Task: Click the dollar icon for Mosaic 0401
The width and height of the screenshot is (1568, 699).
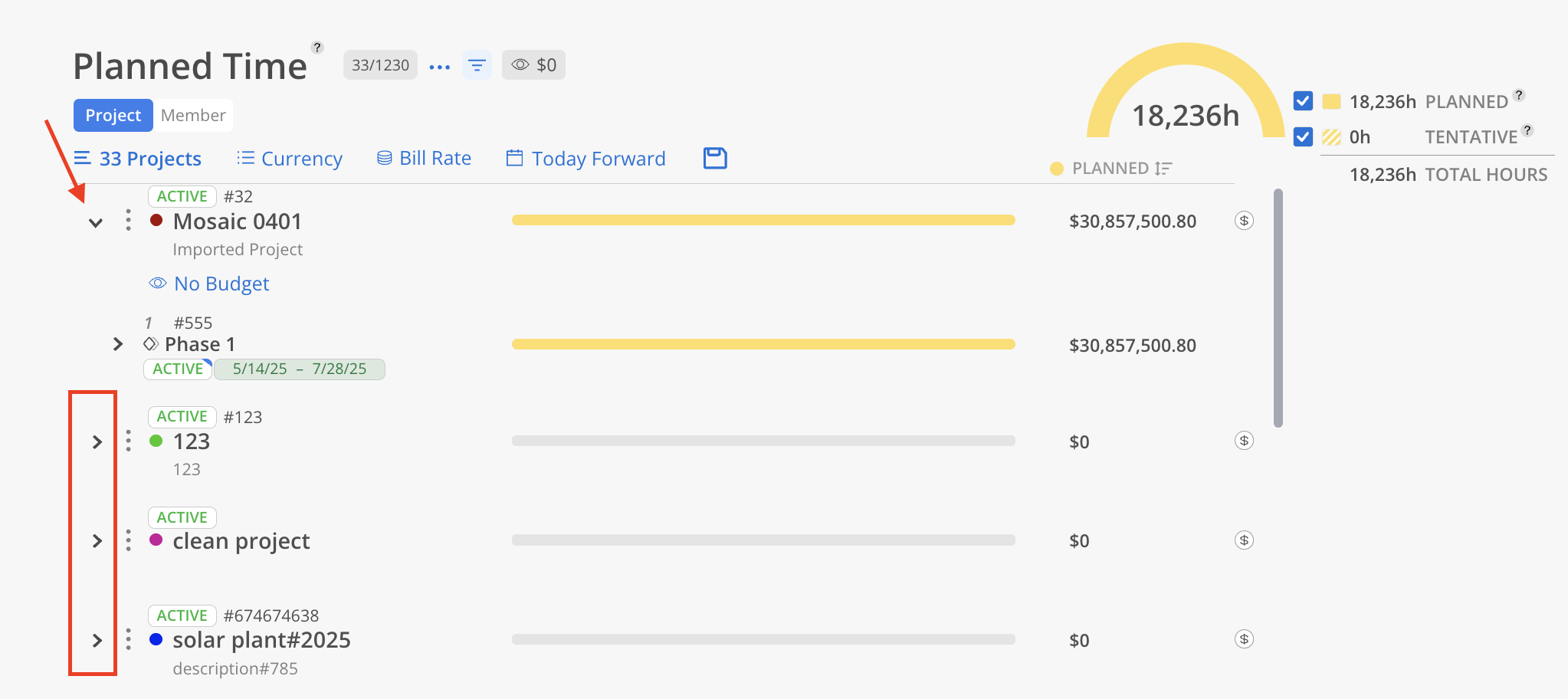Action: point(1244,221)
